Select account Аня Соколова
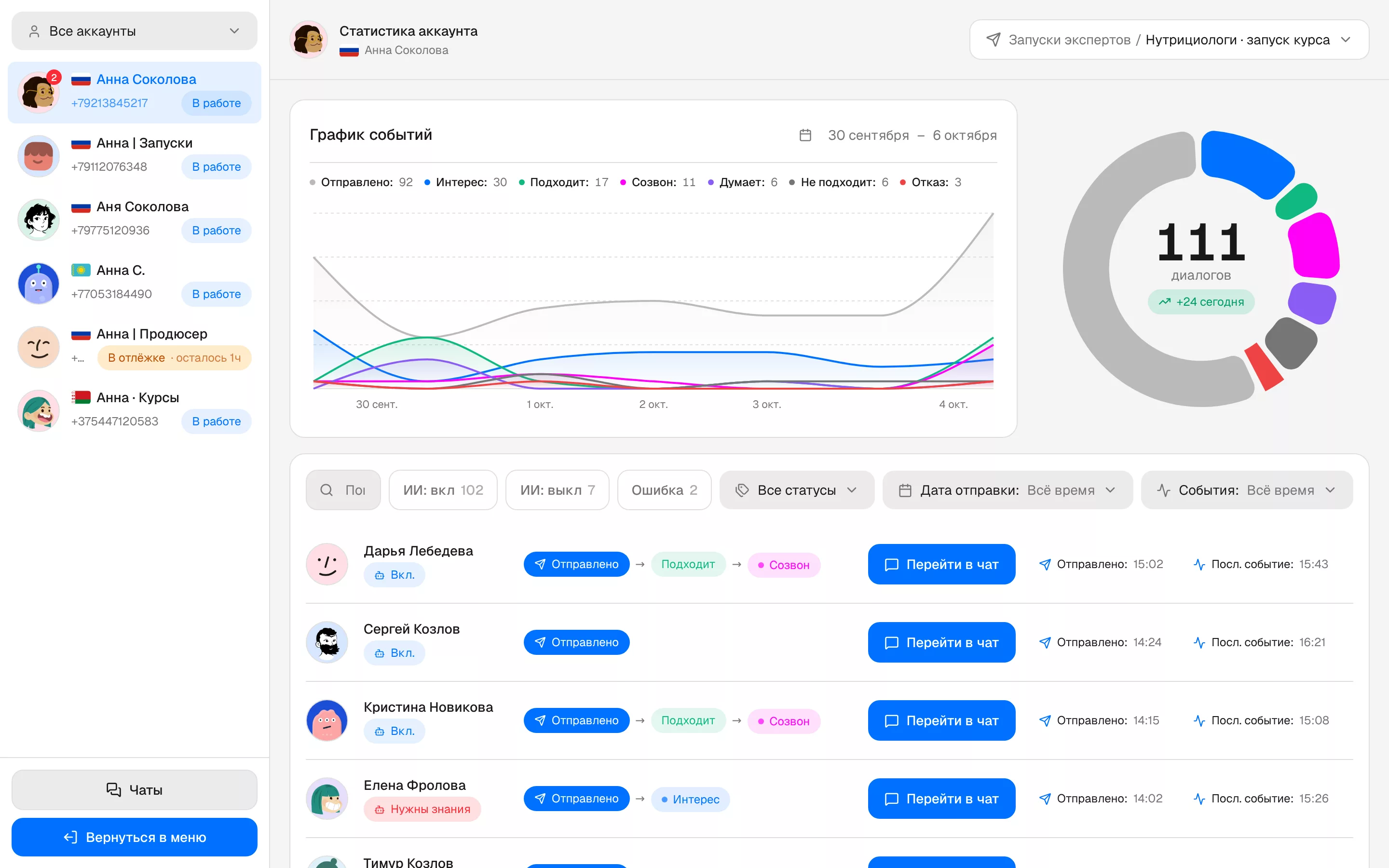1389x868 pixels. pos(134,219)
